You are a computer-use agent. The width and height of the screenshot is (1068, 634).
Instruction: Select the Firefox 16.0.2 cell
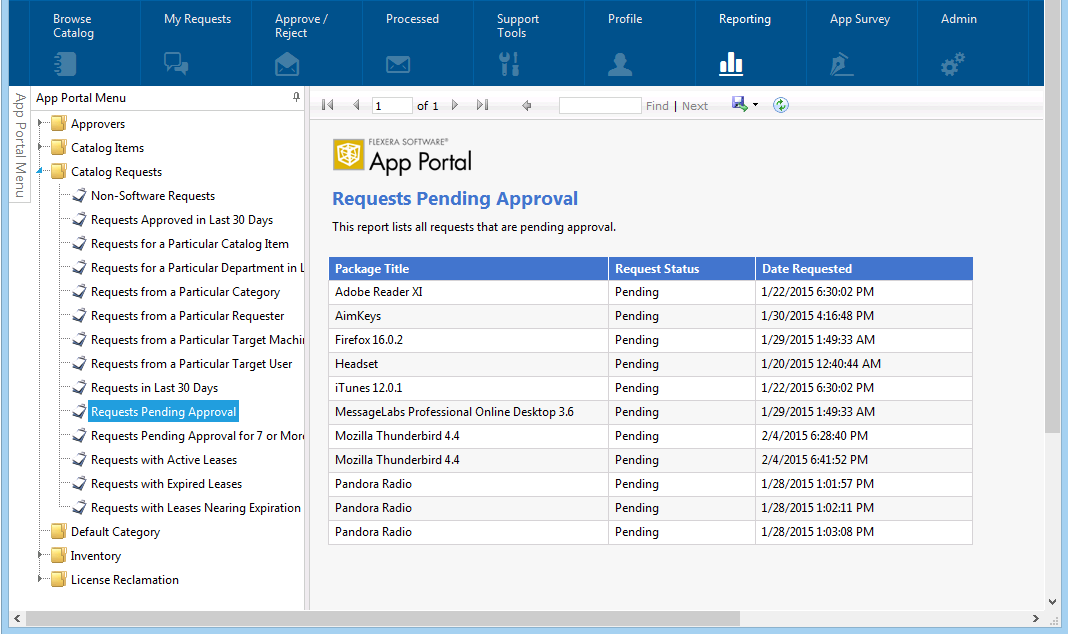pyautogui.click(x=469, y=339)
